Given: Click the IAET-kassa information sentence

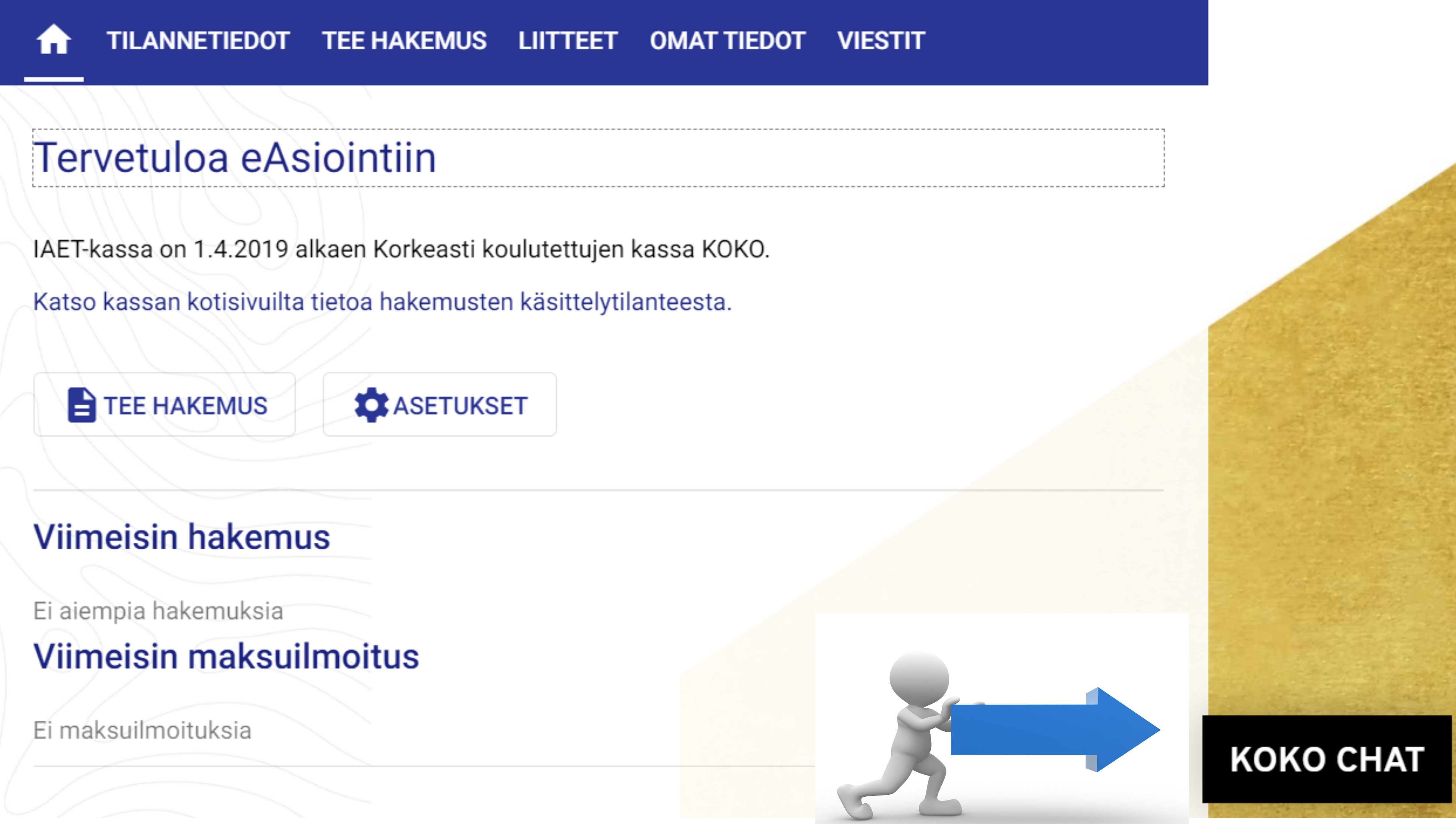Looking at the screenshot, I should pyautogui.click(x=401, y=249).
